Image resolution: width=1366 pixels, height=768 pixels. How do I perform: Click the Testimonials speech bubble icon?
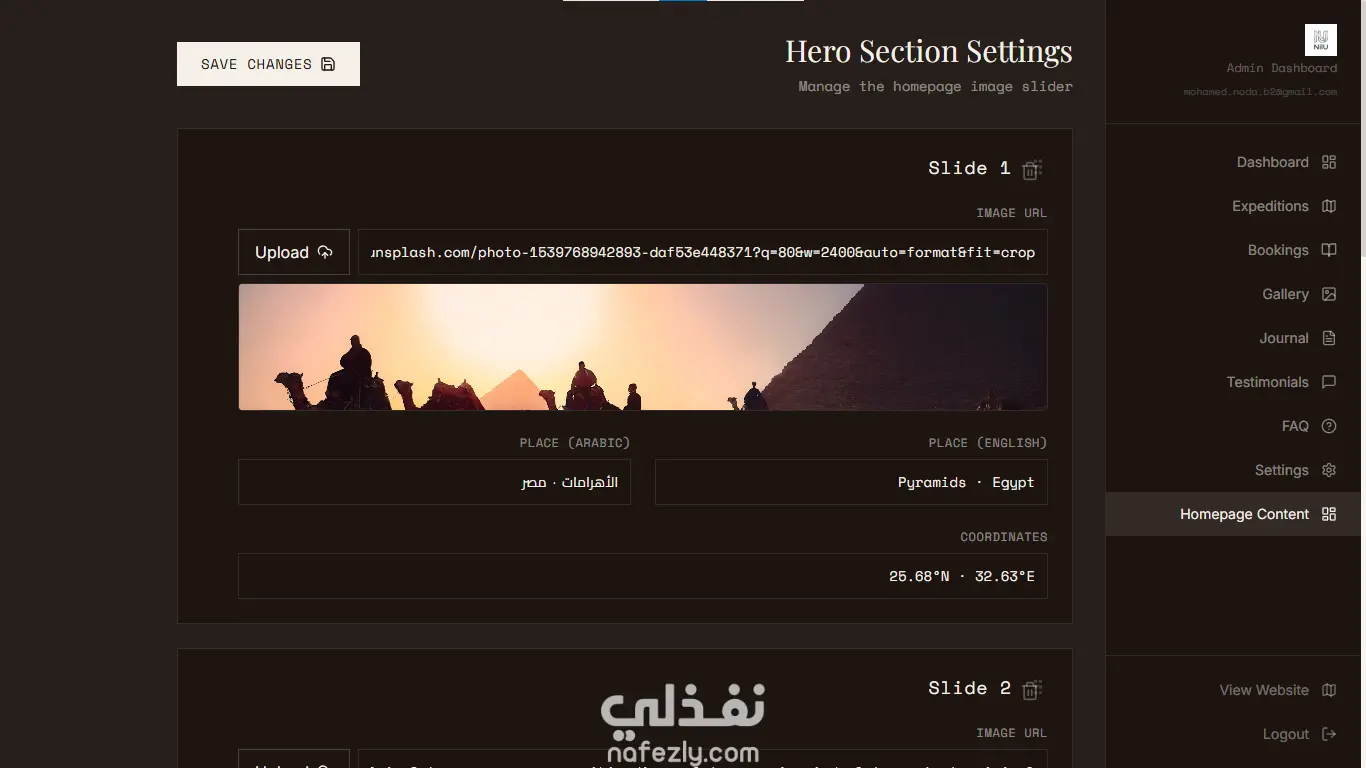1329,382
